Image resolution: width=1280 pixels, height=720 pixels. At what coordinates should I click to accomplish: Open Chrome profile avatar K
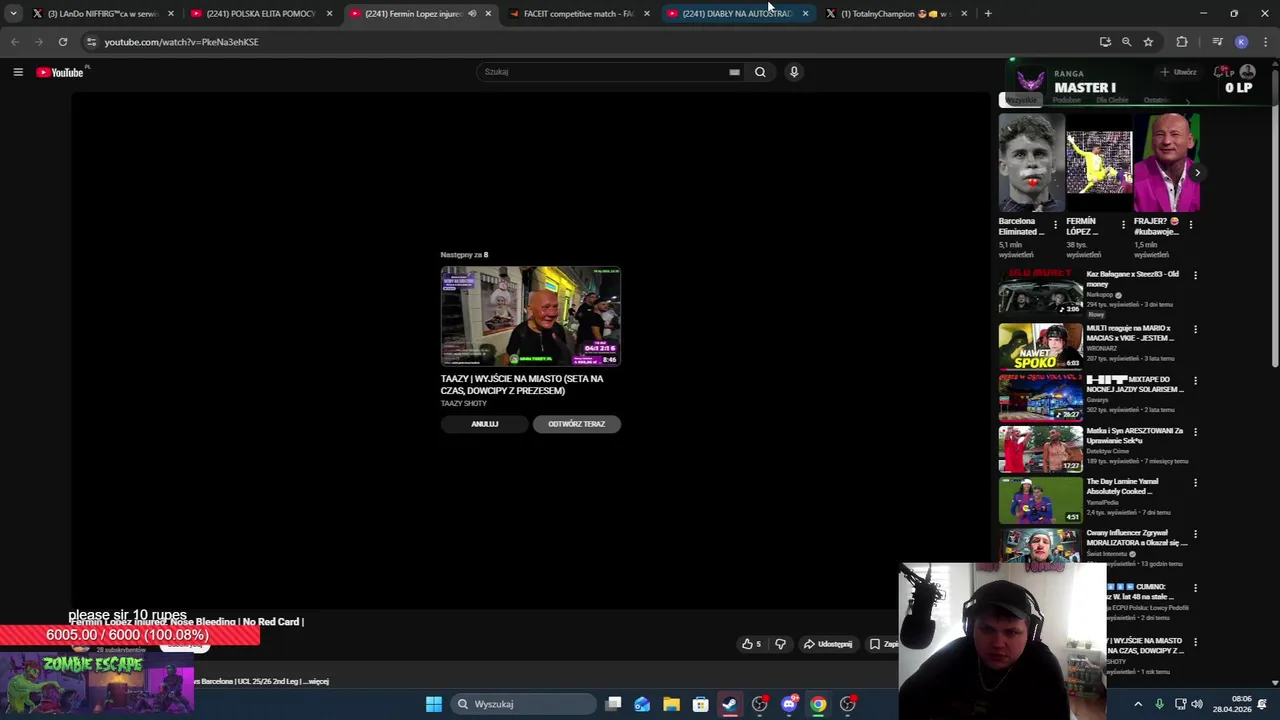[x=1241, y=42]
